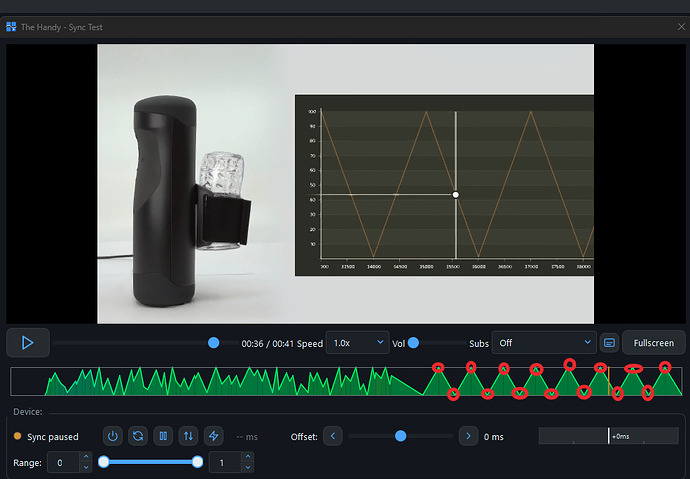Click the invert up-down arrows icon
The width and height of the screenshot is (690, 479).
[x=188, y=436]
